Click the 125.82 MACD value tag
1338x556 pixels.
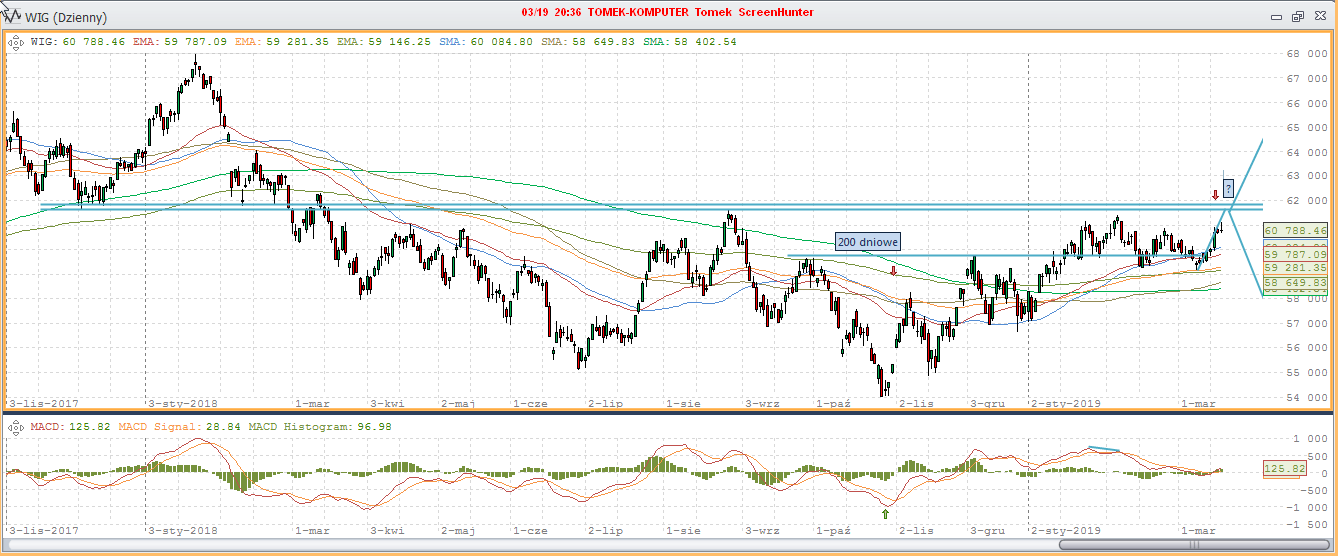click(x=1282, y=468)
